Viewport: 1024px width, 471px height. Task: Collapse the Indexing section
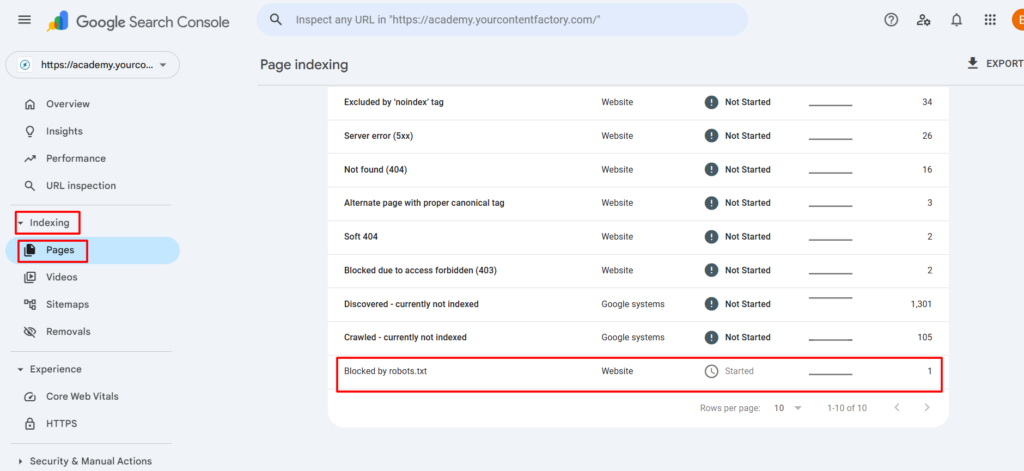click(20, 223)
